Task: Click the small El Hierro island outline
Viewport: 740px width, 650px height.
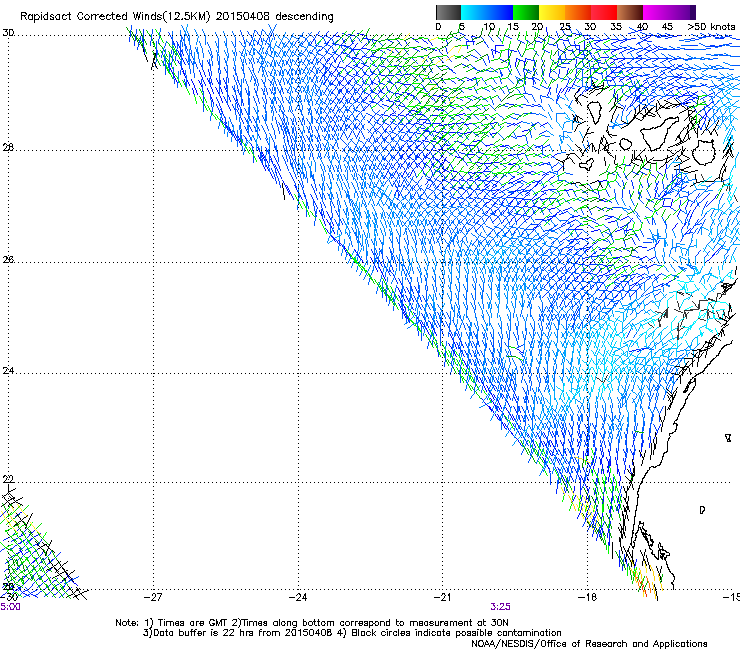Action: (x=586, y=164)
